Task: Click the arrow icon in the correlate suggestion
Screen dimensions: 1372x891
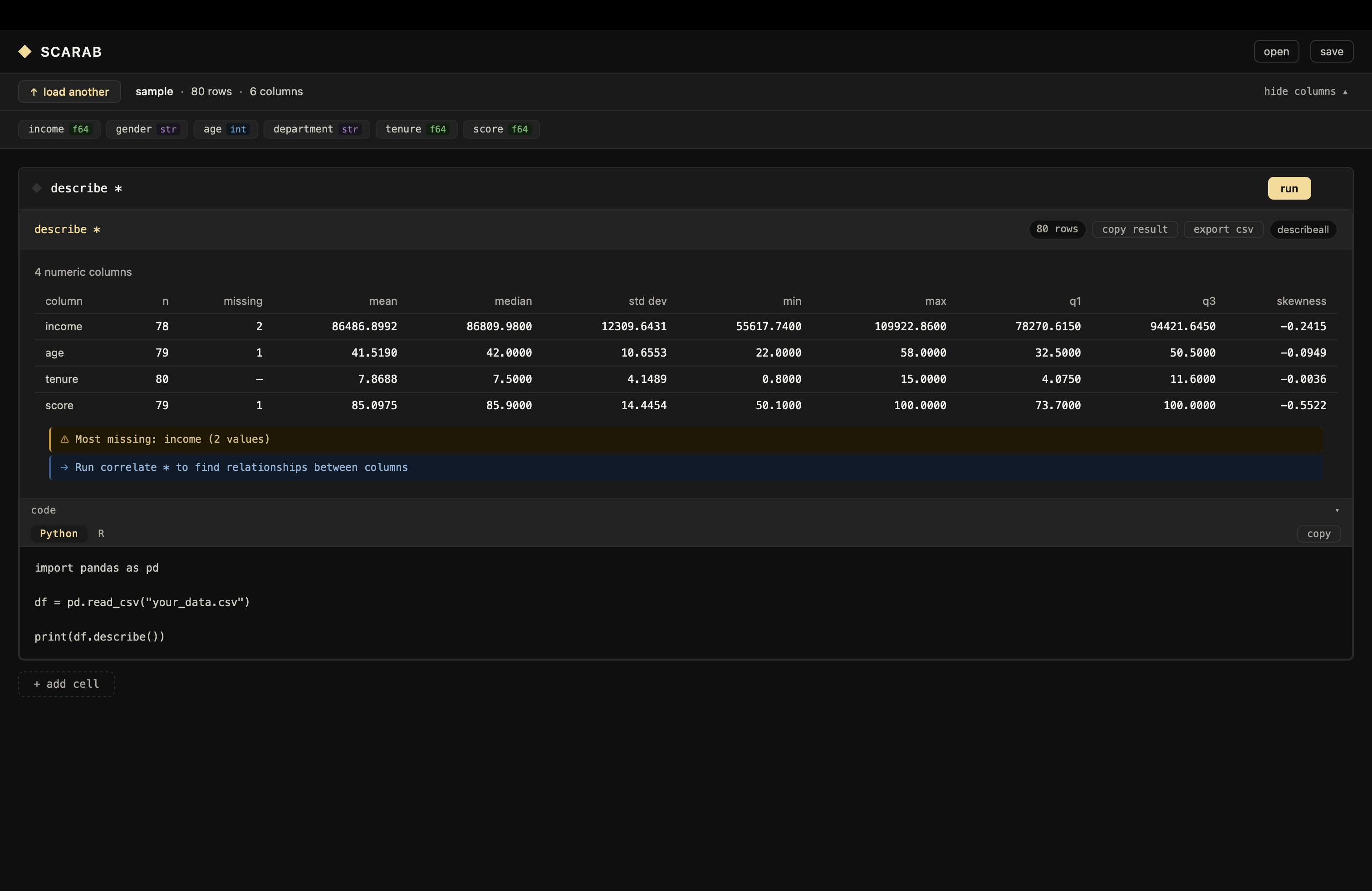Action: click(x=64, y=467)
